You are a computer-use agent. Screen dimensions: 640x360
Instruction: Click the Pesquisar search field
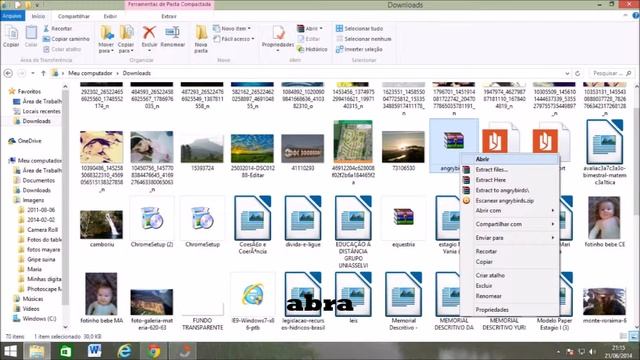(611, 73)
